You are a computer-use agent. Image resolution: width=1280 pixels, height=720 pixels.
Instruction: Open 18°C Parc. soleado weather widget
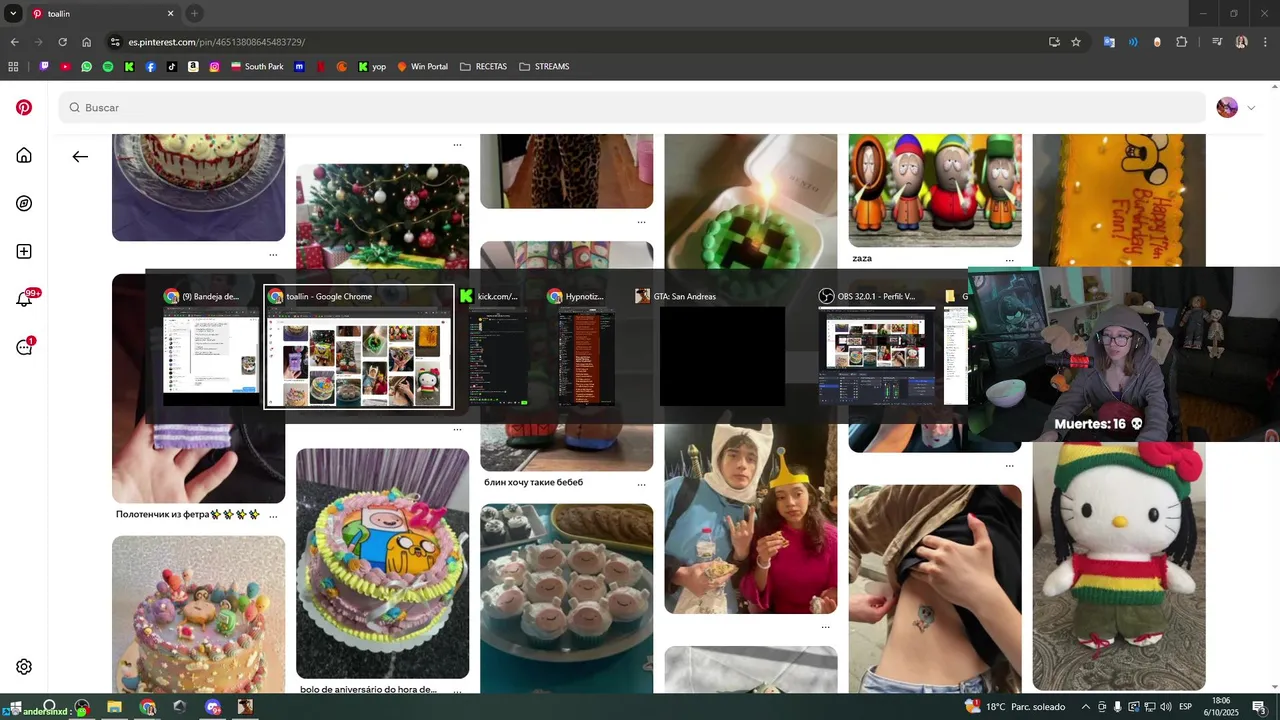1015,707
